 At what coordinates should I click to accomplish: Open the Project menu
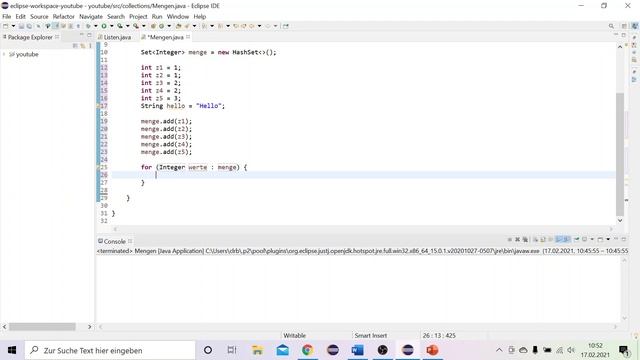[x=138, y=17]
